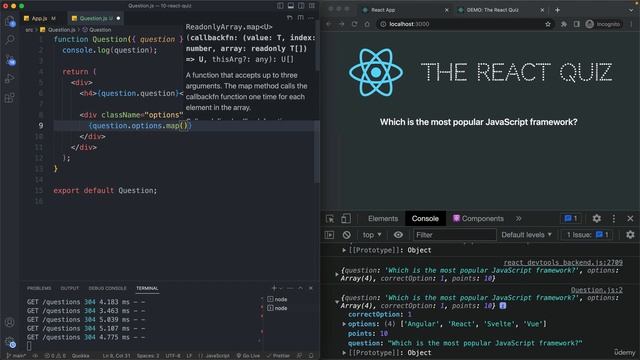This screenshot has height=360, width=640.
Task: Open the DevTools three-dot customize menu
Action: click(x=613, y=218)
